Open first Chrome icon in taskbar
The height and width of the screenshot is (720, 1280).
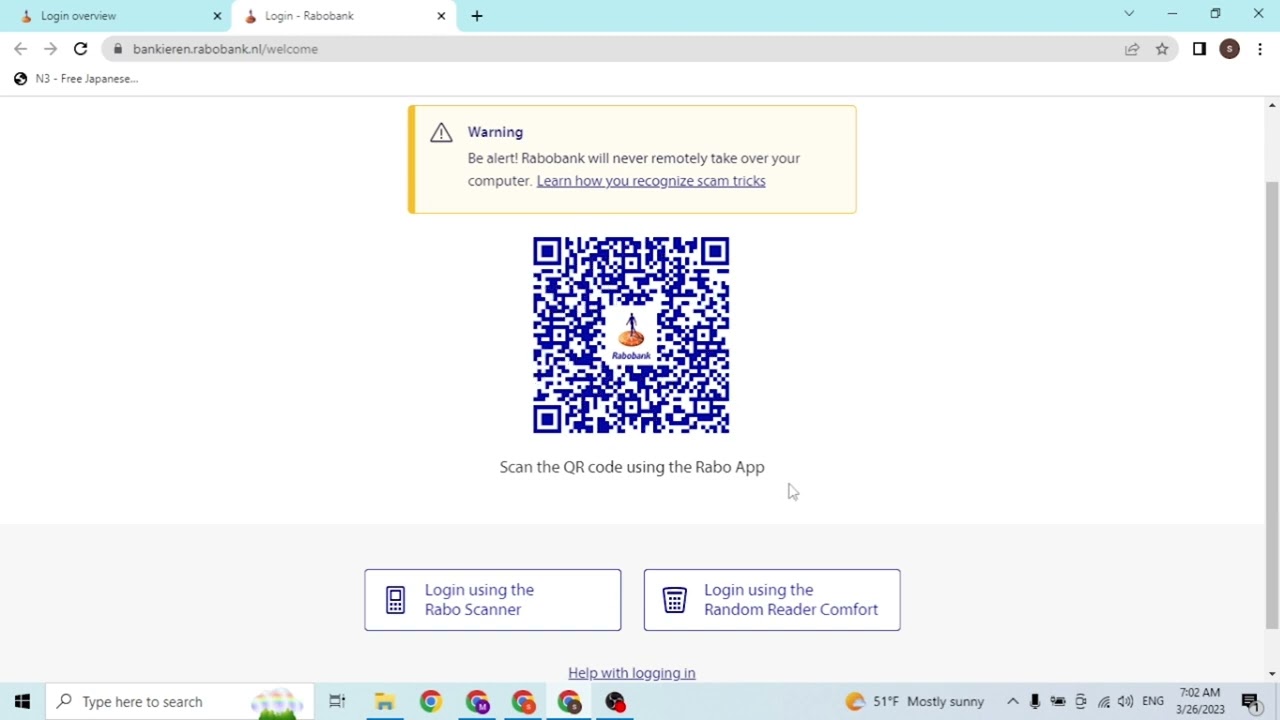pos(430,702)
